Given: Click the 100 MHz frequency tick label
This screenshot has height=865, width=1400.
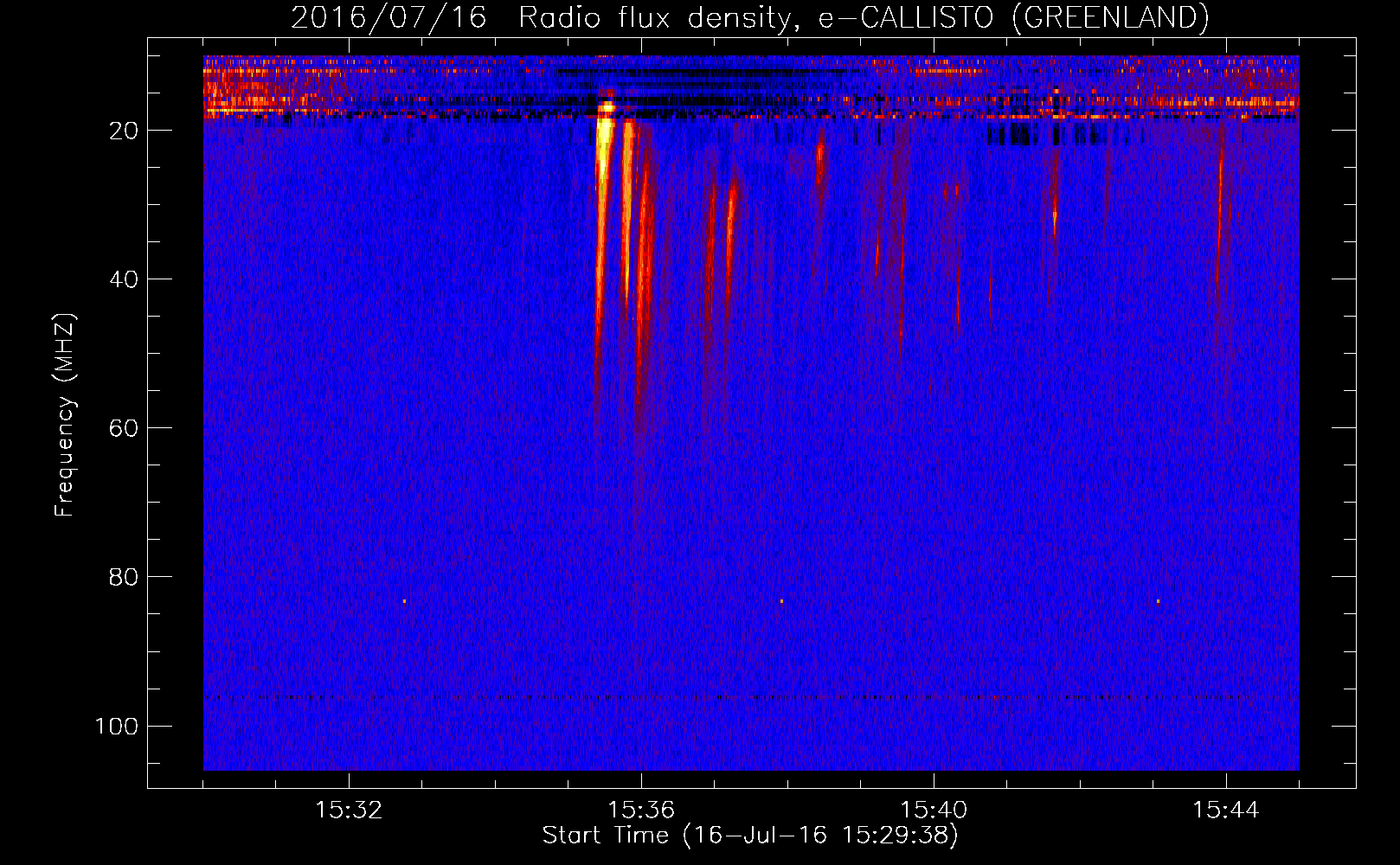Looking at the screenshot, I should tap(117, 726).
